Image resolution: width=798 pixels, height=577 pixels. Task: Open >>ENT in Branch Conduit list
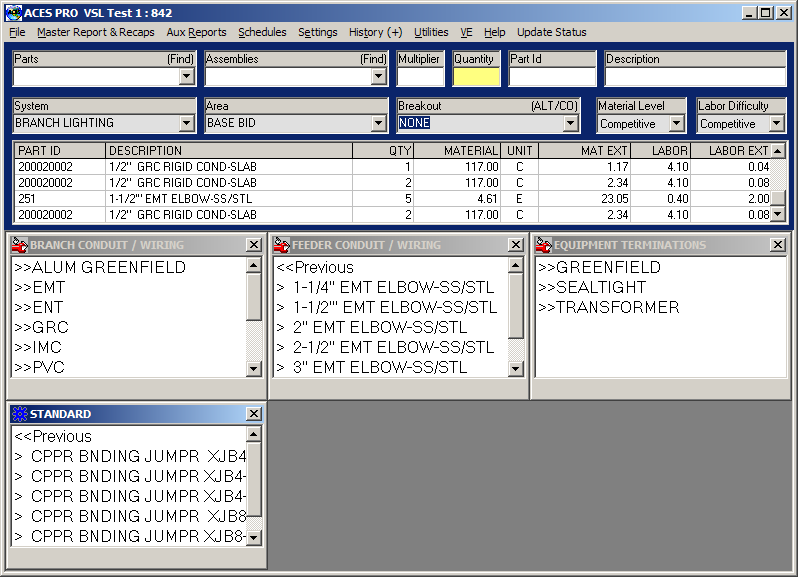39,307
